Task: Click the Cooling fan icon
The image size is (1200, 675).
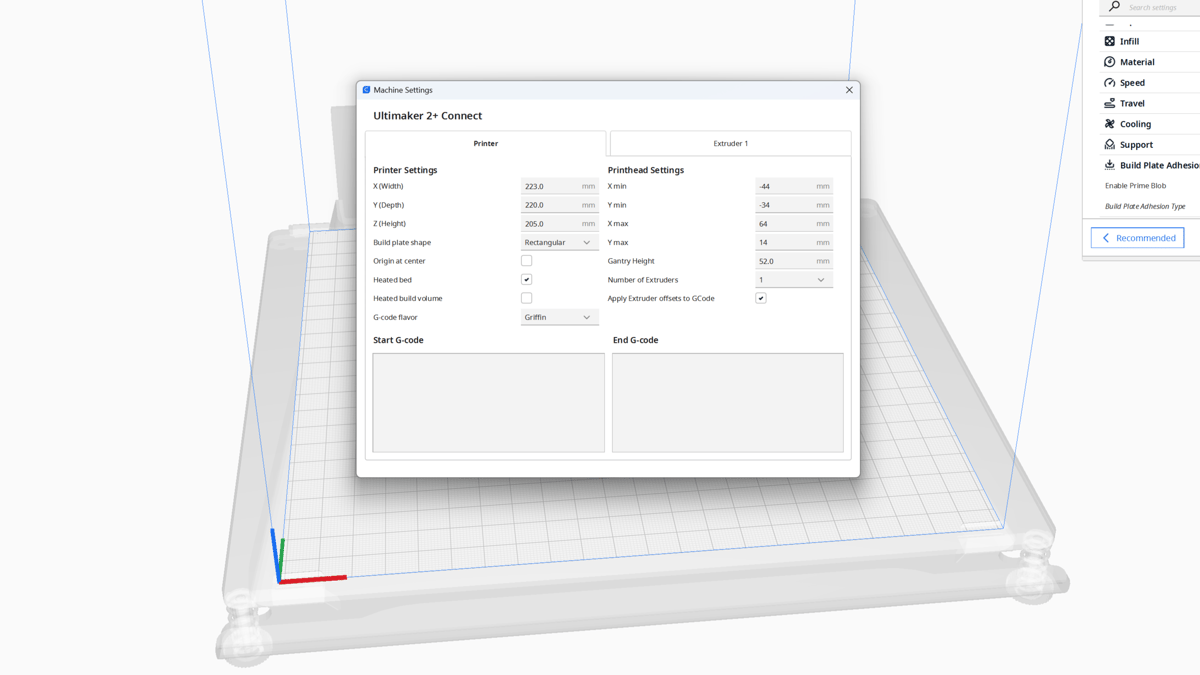Action: [x=1109, y=124]
